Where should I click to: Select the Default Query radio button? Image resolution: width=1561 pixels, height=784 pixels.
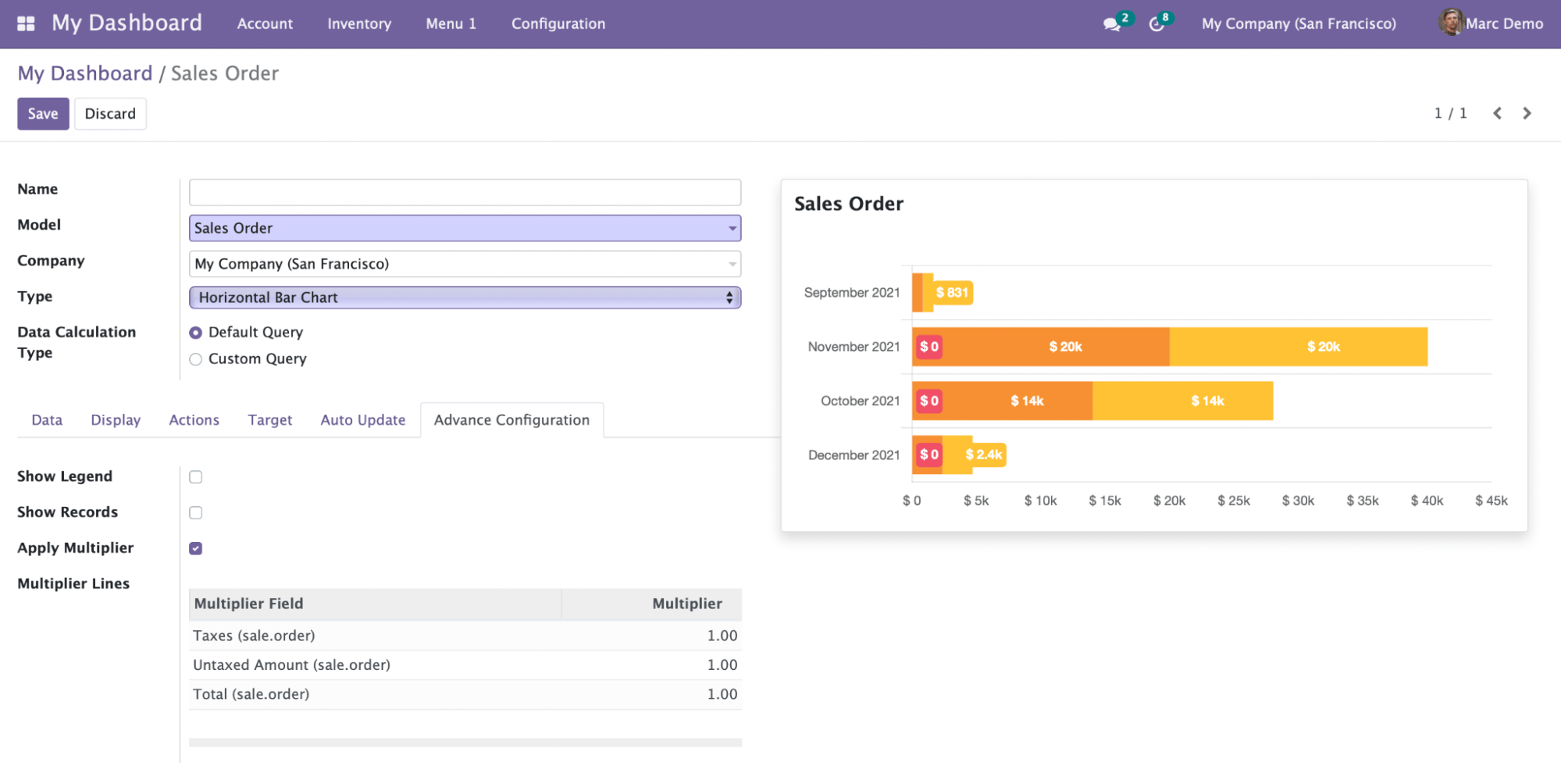pos(196,333)
